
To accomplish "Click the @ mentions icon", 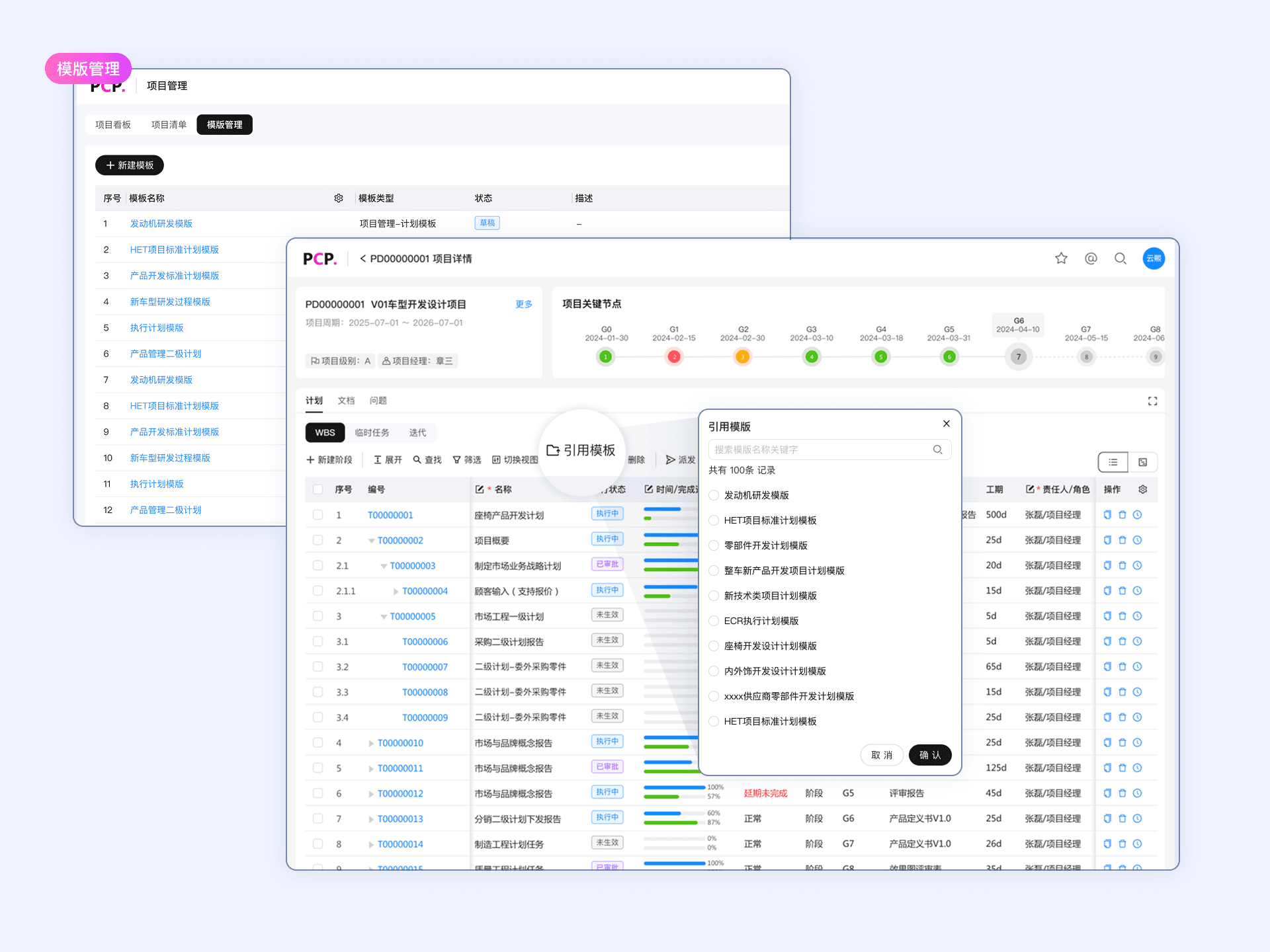I will pos(1091,258).
